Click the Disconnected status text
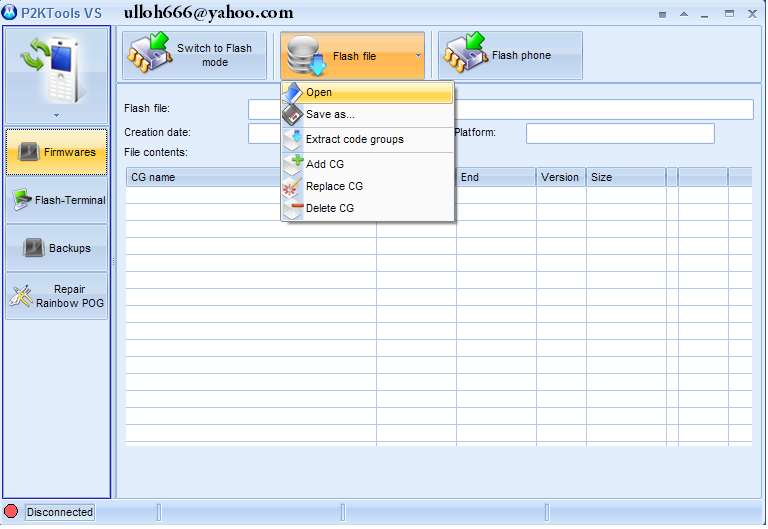Screen dimensions: 768x529 click(x=60, y=512)
